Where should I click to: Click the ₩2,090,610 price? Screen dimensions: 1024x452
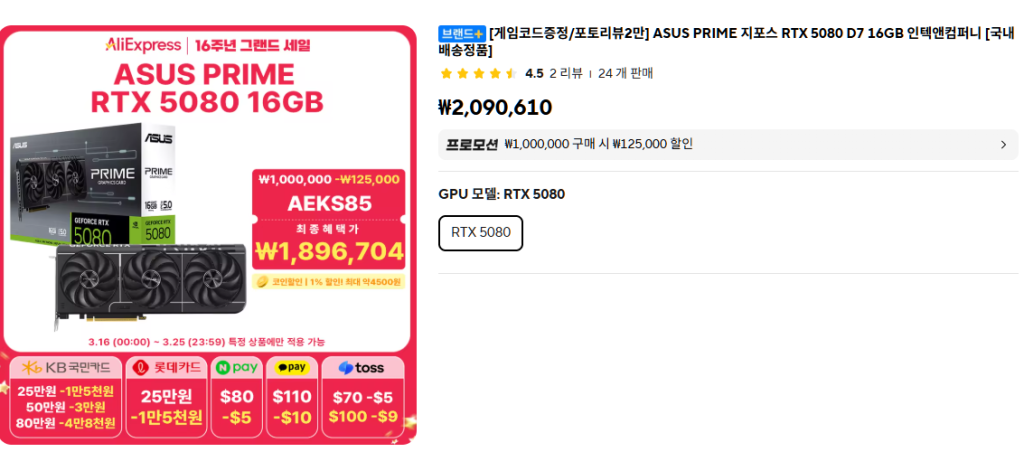coord(495,107)
